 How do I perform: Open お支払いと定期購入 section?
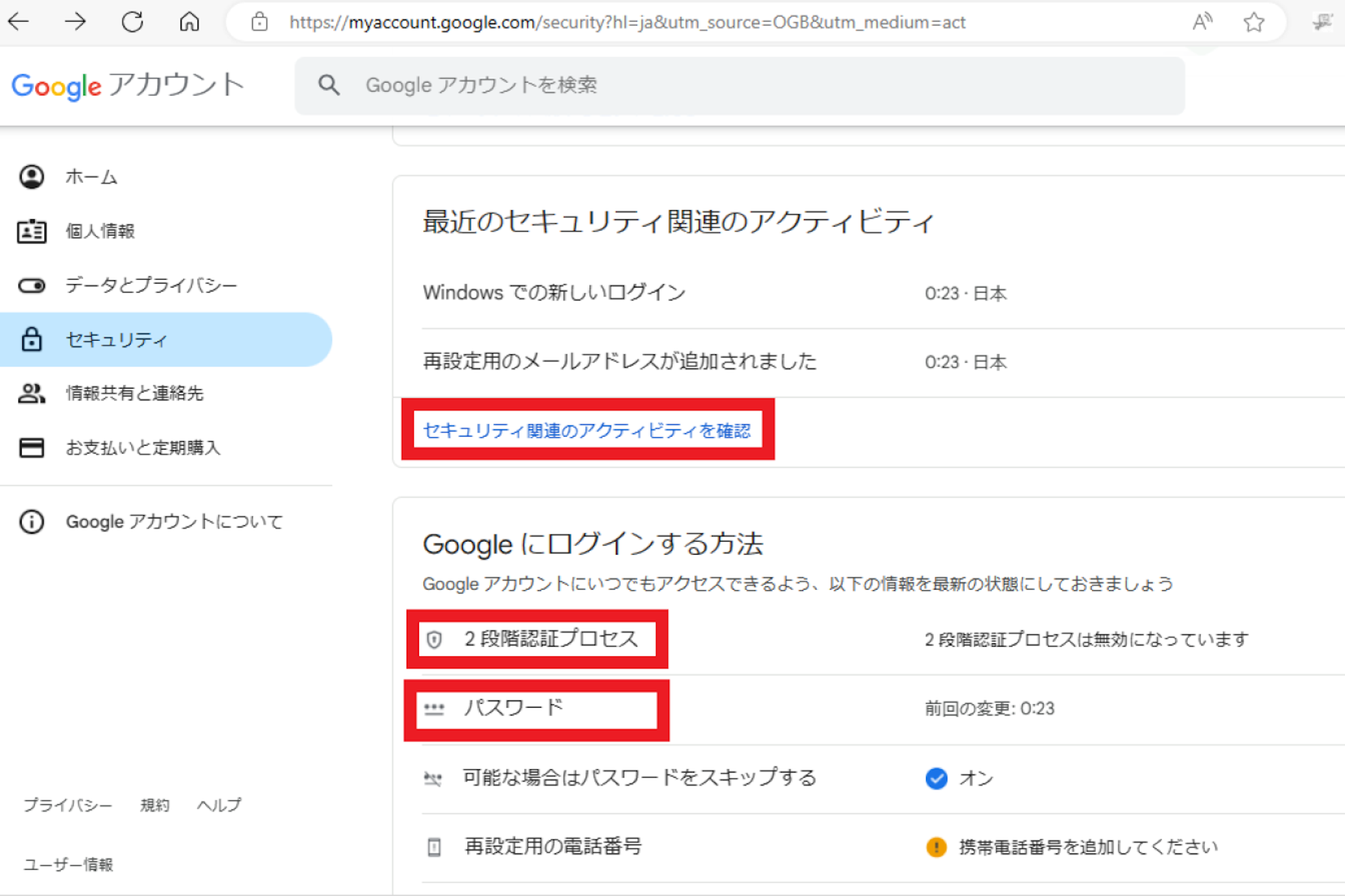coord(143,448)
